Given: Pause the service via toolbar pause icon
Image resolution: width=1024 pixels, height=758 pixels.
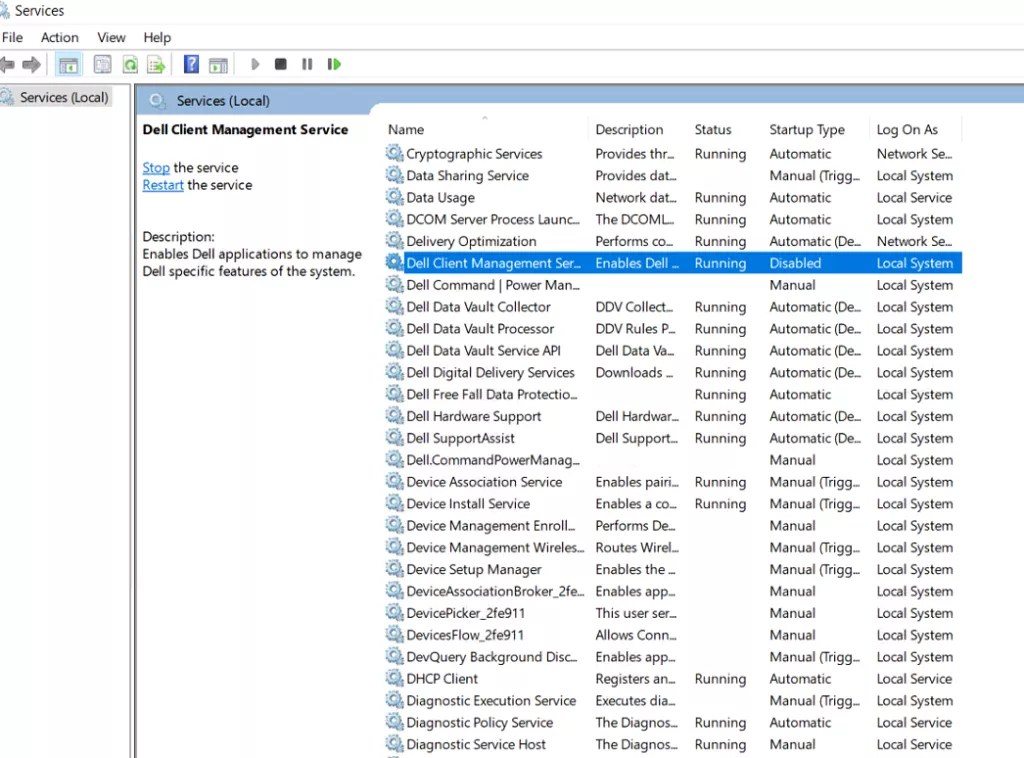Looking at the screenshot, I should click(x=307, y=64).
